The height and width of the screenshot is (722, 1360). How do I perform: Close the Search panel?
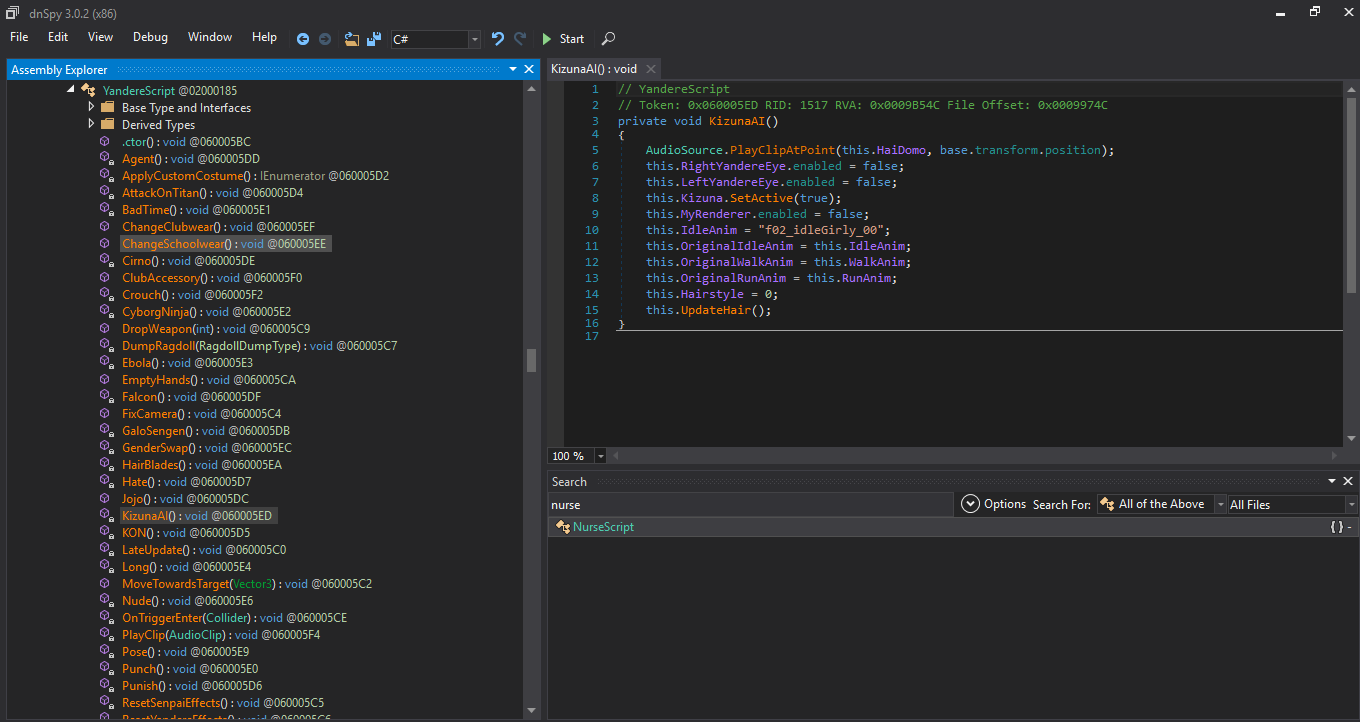(1349, 481)
